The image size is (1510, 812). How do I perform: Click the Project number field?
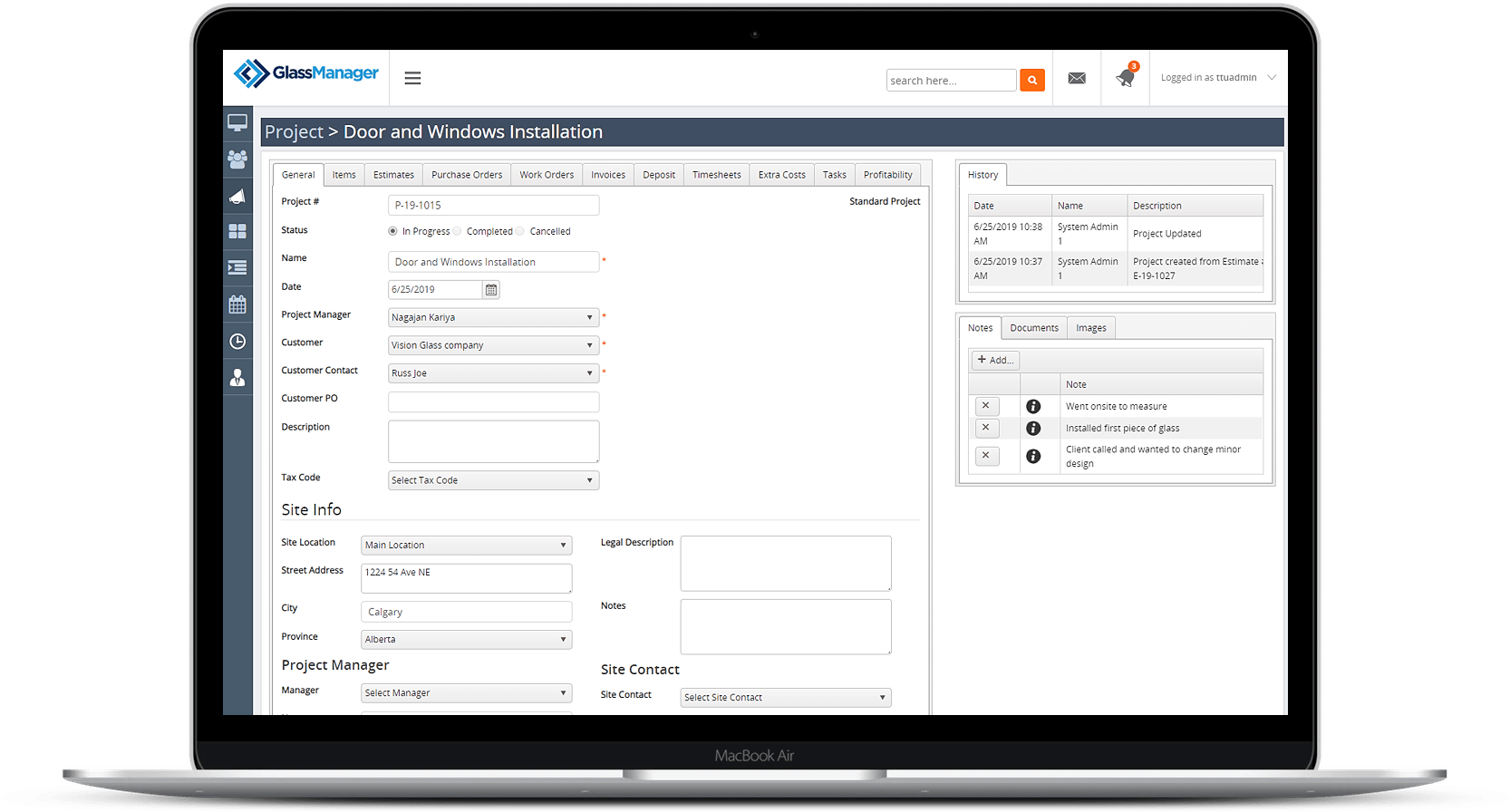[x=493, y=206]
